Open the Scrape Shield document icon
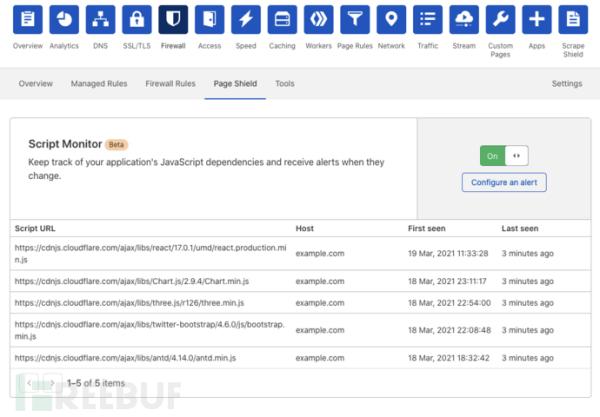The width and height of the screenshot is (600, 417). 572,19
